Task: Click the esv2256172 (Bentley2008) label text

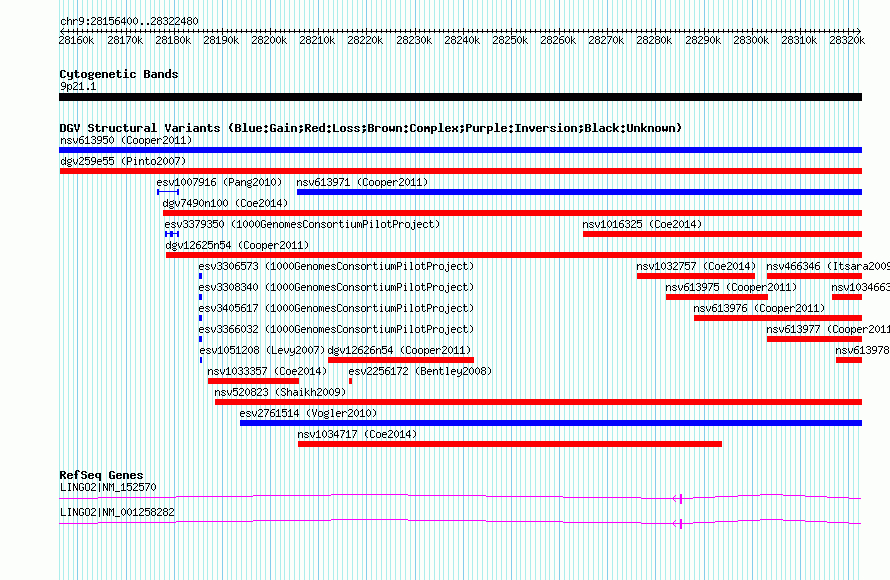Action: pyautogui.click(x=420, y=371)
